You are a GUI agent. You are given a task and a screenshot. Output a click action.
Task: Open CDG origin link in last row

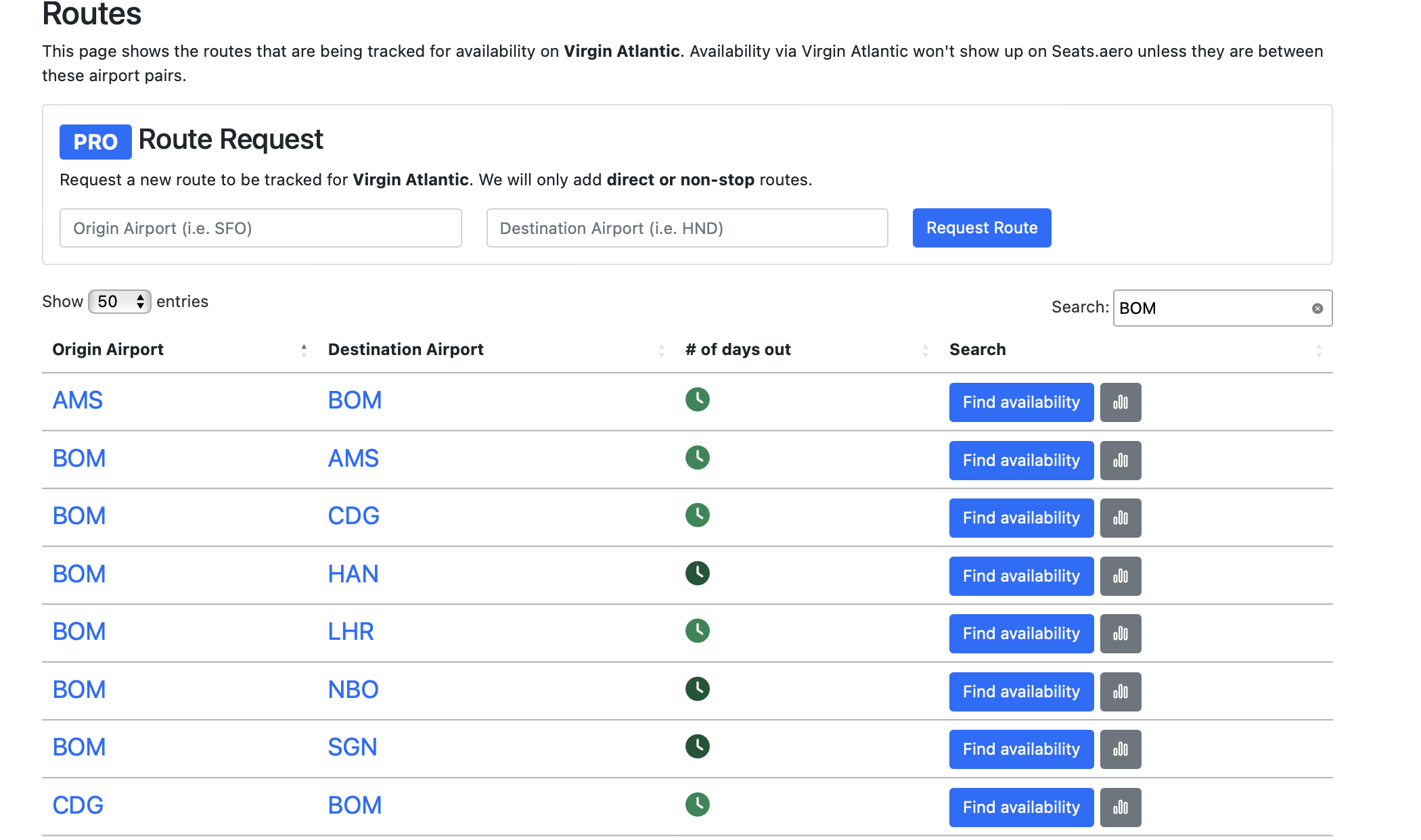pyautogui.click(x=78, y=806)
